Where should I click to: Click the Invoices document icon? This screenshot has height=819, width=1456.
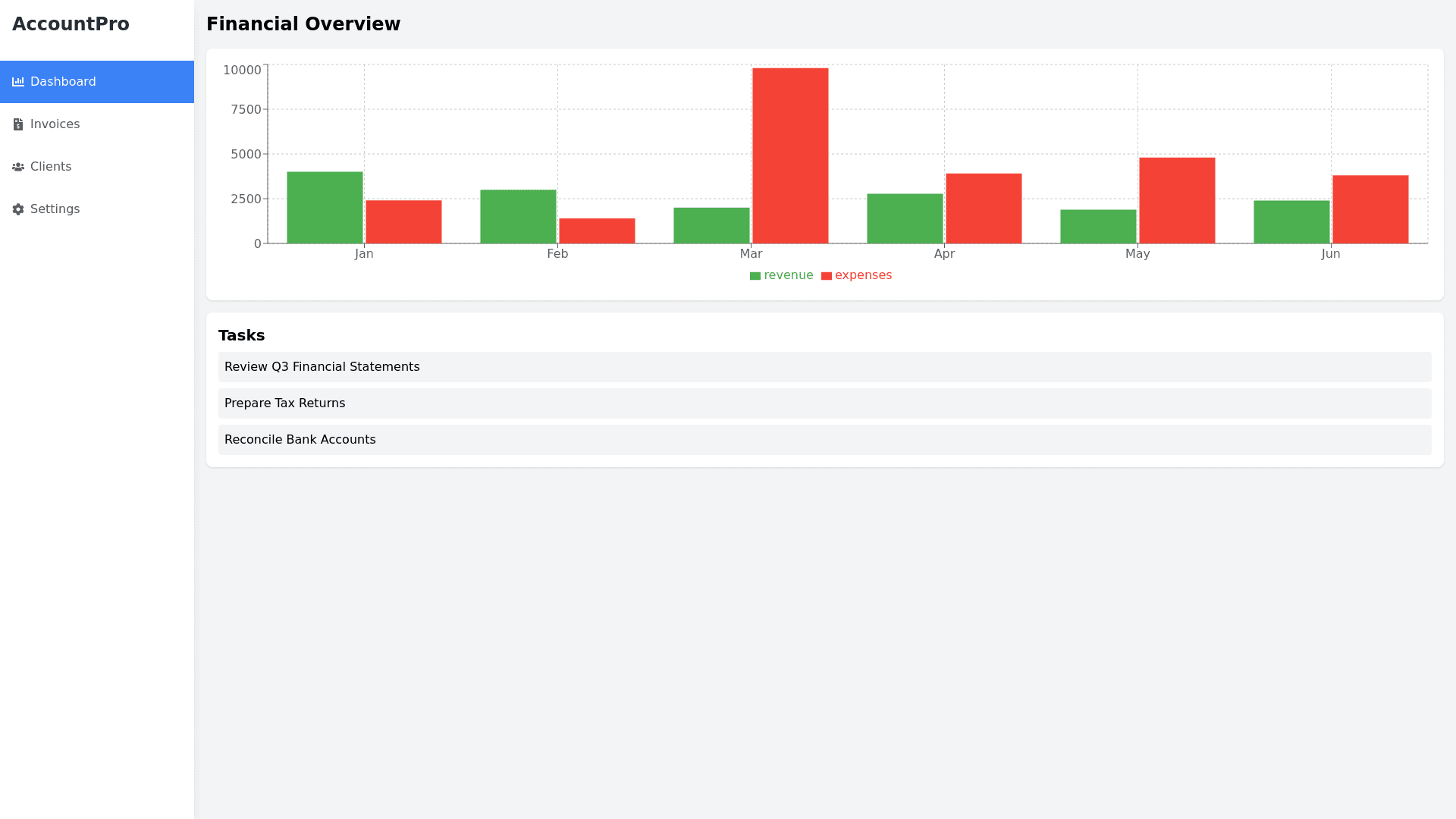click(x=18, y=124)
